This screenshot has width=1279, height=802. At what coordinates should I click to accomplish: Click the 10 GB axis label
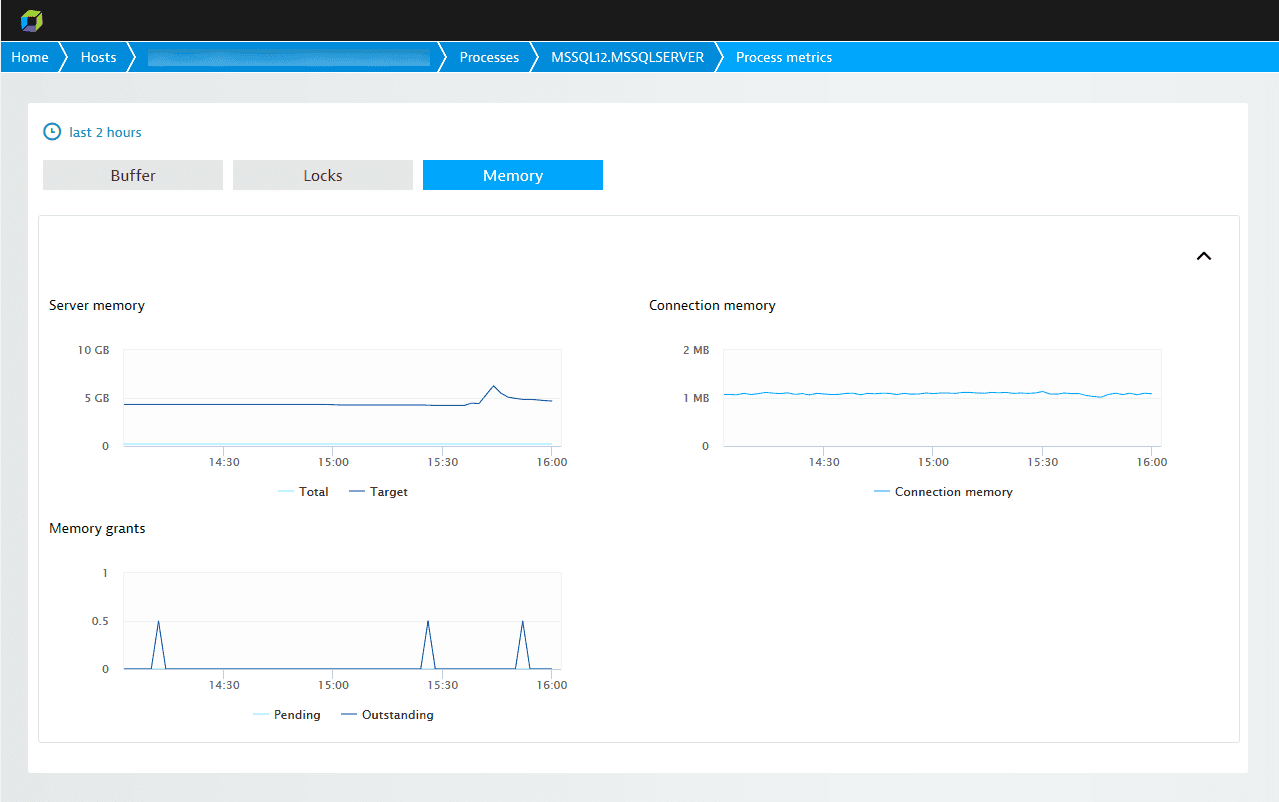93,350
